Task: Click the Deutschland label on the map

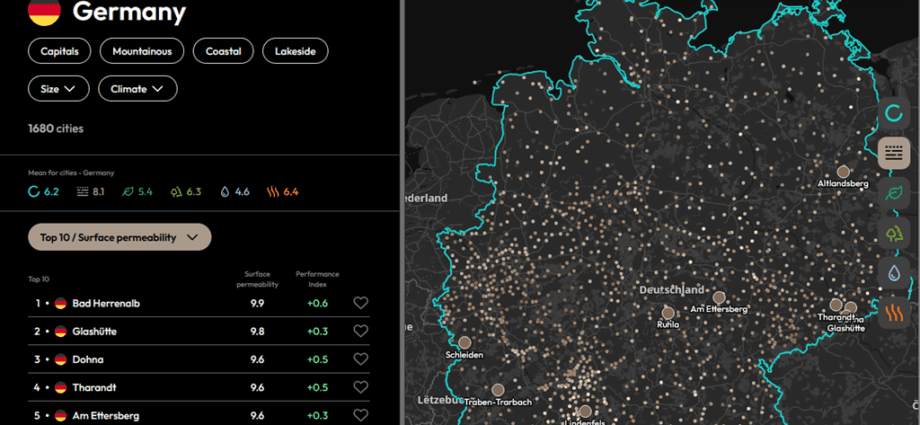Action: (672, 290)
